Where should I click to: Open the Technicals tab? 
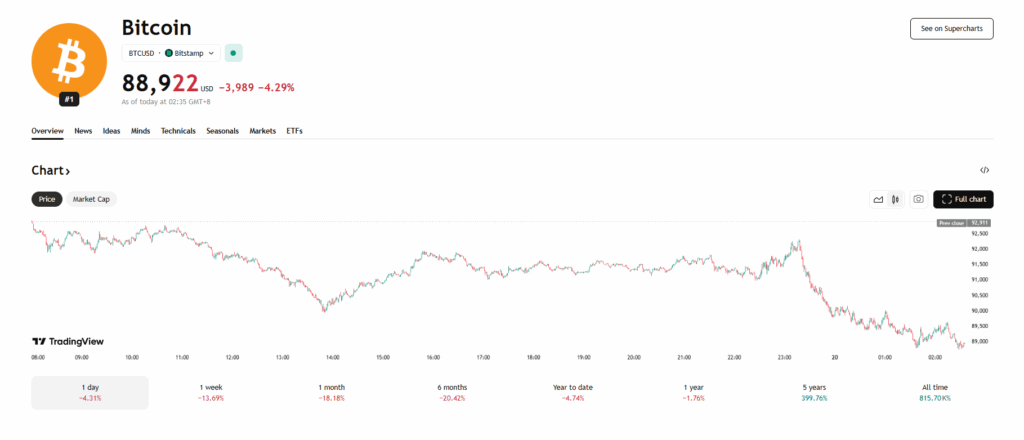(x=178, y=131)
